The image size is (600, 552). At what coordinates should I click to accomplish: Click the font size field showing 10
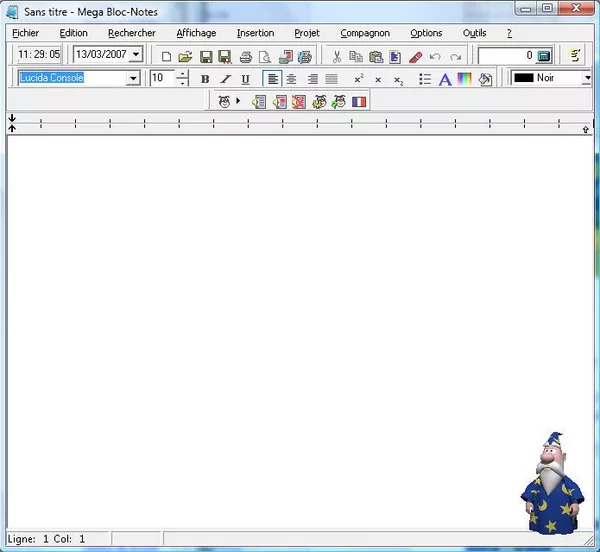(x=163, y=78)
